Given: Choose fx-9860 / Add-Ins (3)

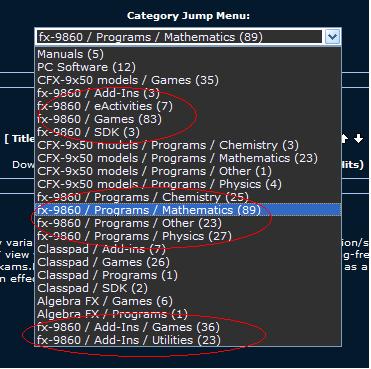Looking at the screenshot, I should tap(188, 93).
